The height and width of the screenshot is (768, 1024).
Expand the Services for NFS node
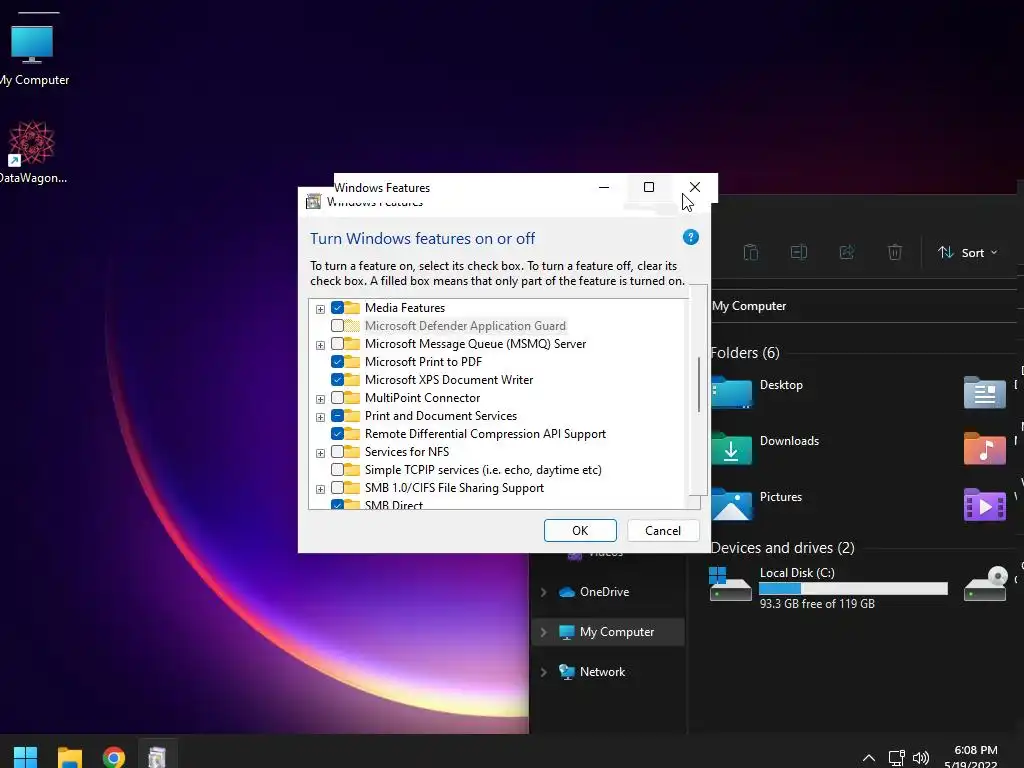pos(320,453)
